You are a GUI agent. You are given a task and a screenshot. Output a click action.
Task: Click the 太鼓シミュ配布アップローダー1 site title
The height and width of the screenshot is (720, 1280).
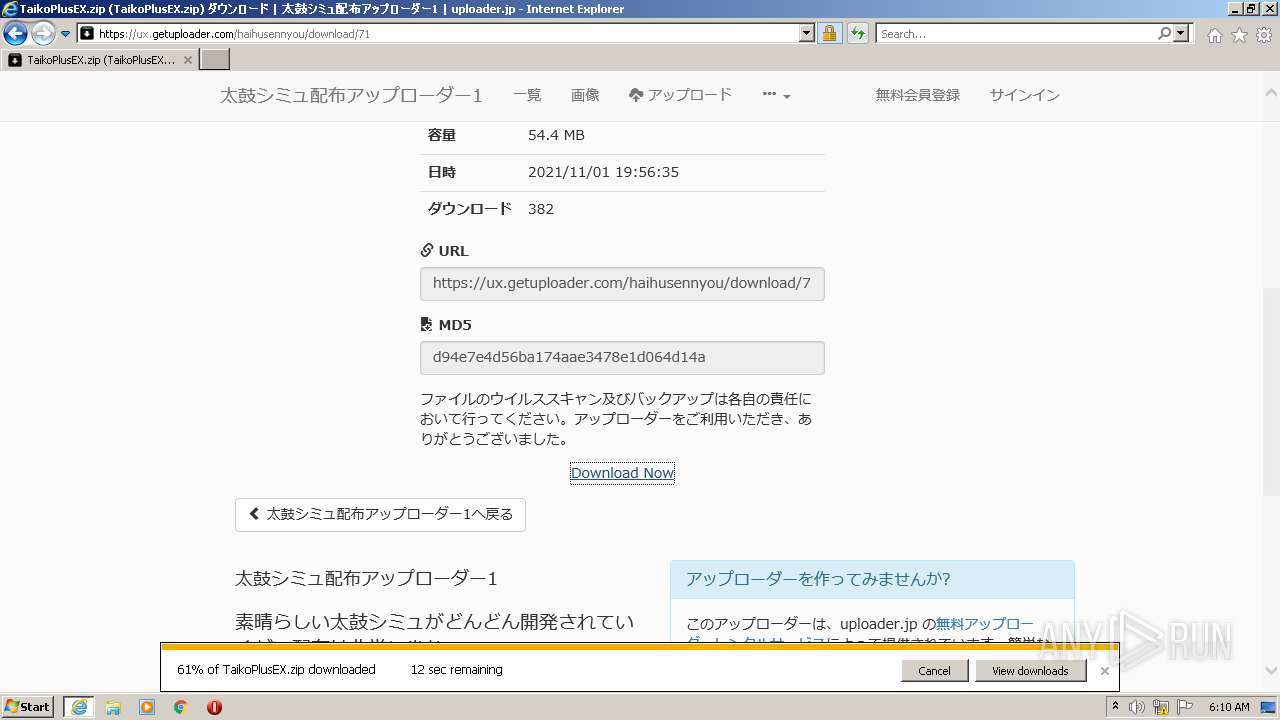click(351, 96)
